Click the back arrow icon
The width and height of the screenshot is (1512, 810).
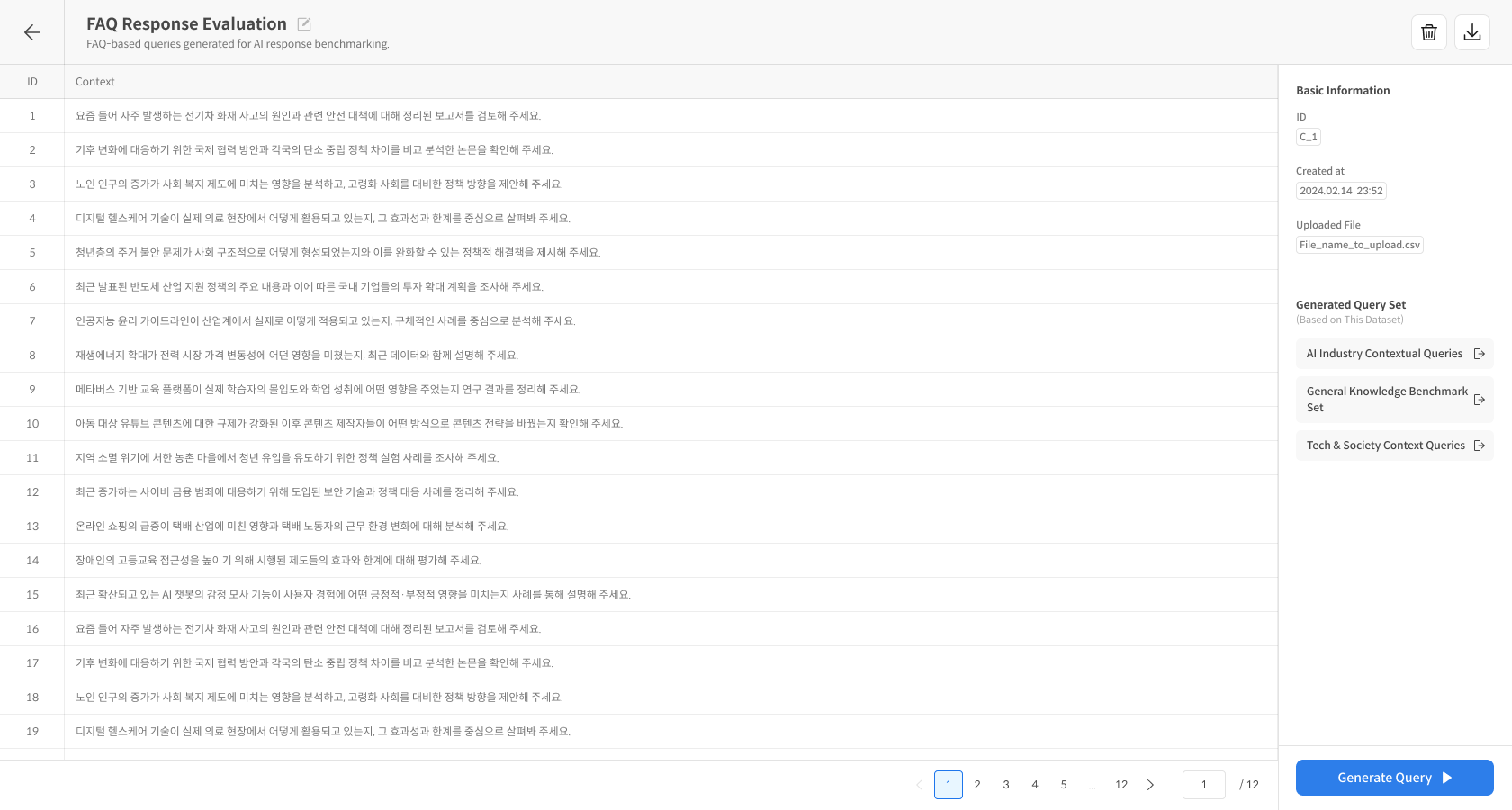(x=32, y=32)
